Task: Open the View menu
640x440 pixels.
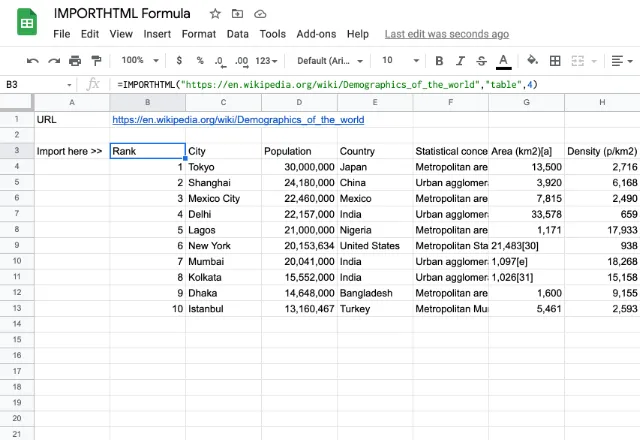Action: click(121, 34)
